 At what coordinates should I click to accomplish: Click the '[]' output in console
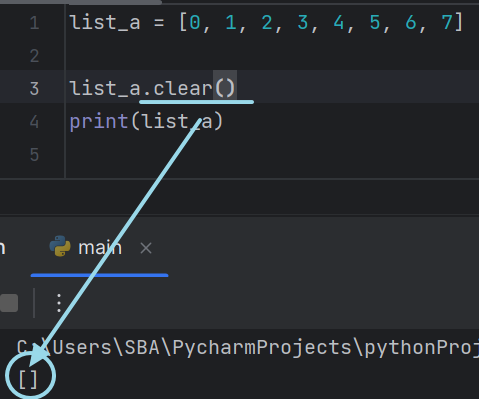[28, 379]
